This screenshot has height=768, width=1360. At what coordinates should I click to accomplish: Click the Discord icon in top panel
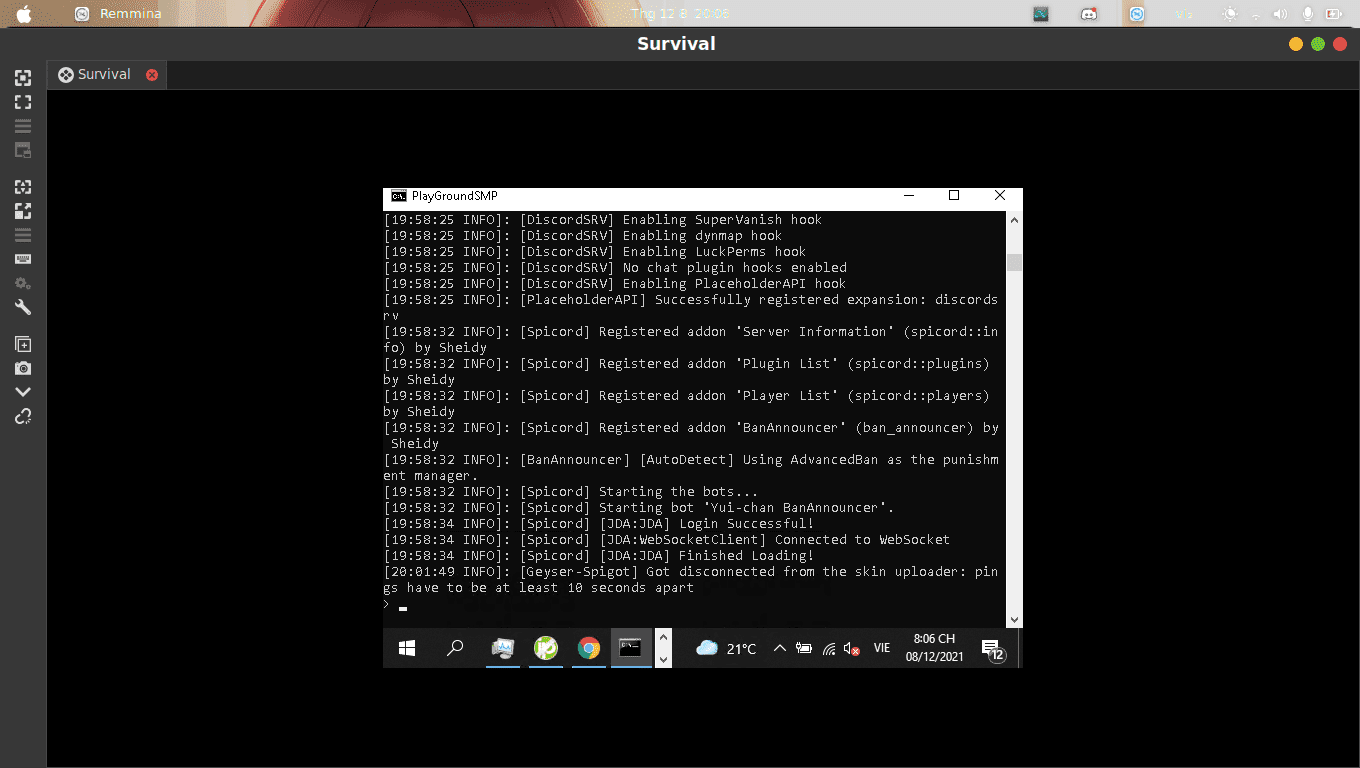(x=1089, y=14)
